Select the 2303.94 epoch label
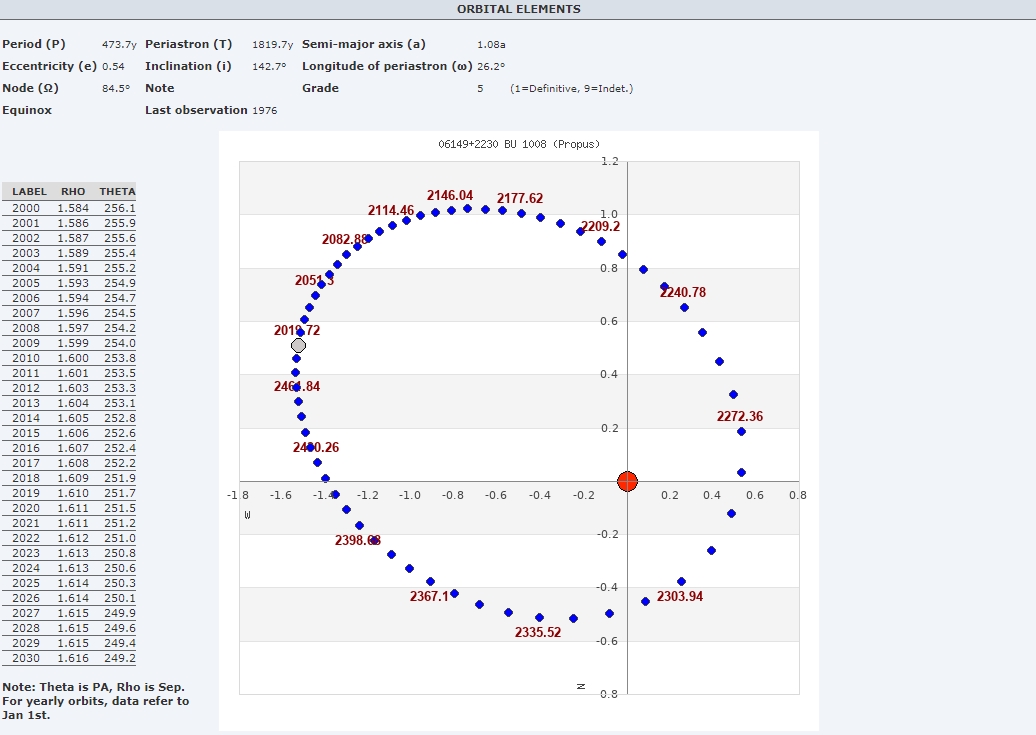The height and width of the screenshot is (735, 1036). click(x=680, y=596)
